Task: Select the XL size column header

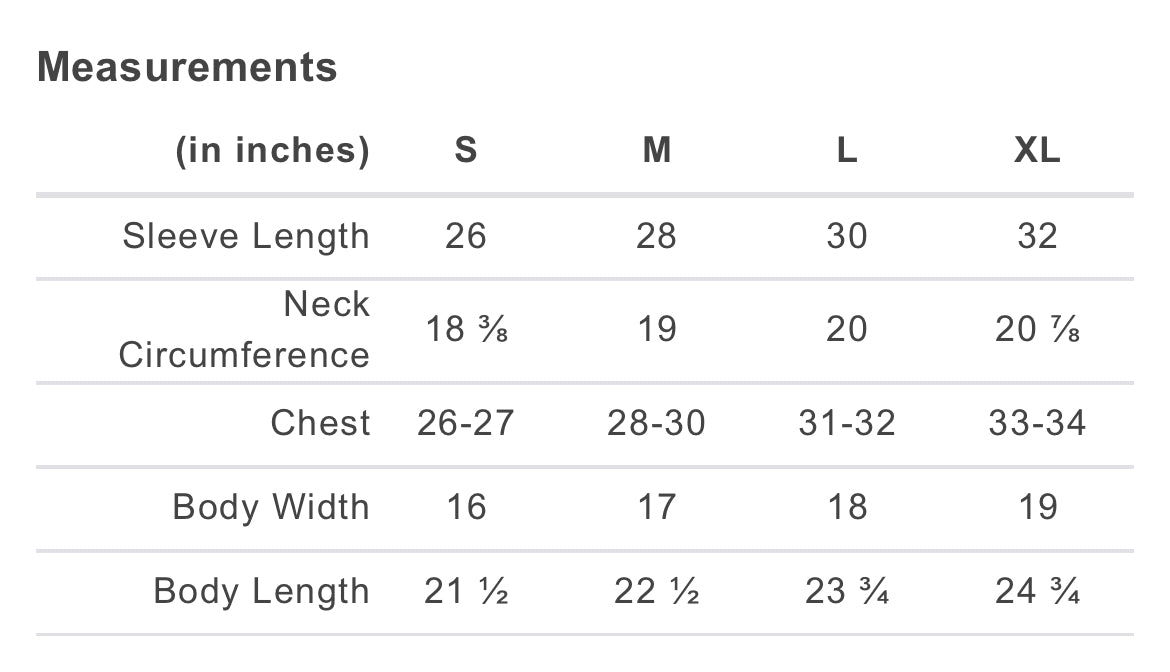Action: click(x=1037, y=150)
